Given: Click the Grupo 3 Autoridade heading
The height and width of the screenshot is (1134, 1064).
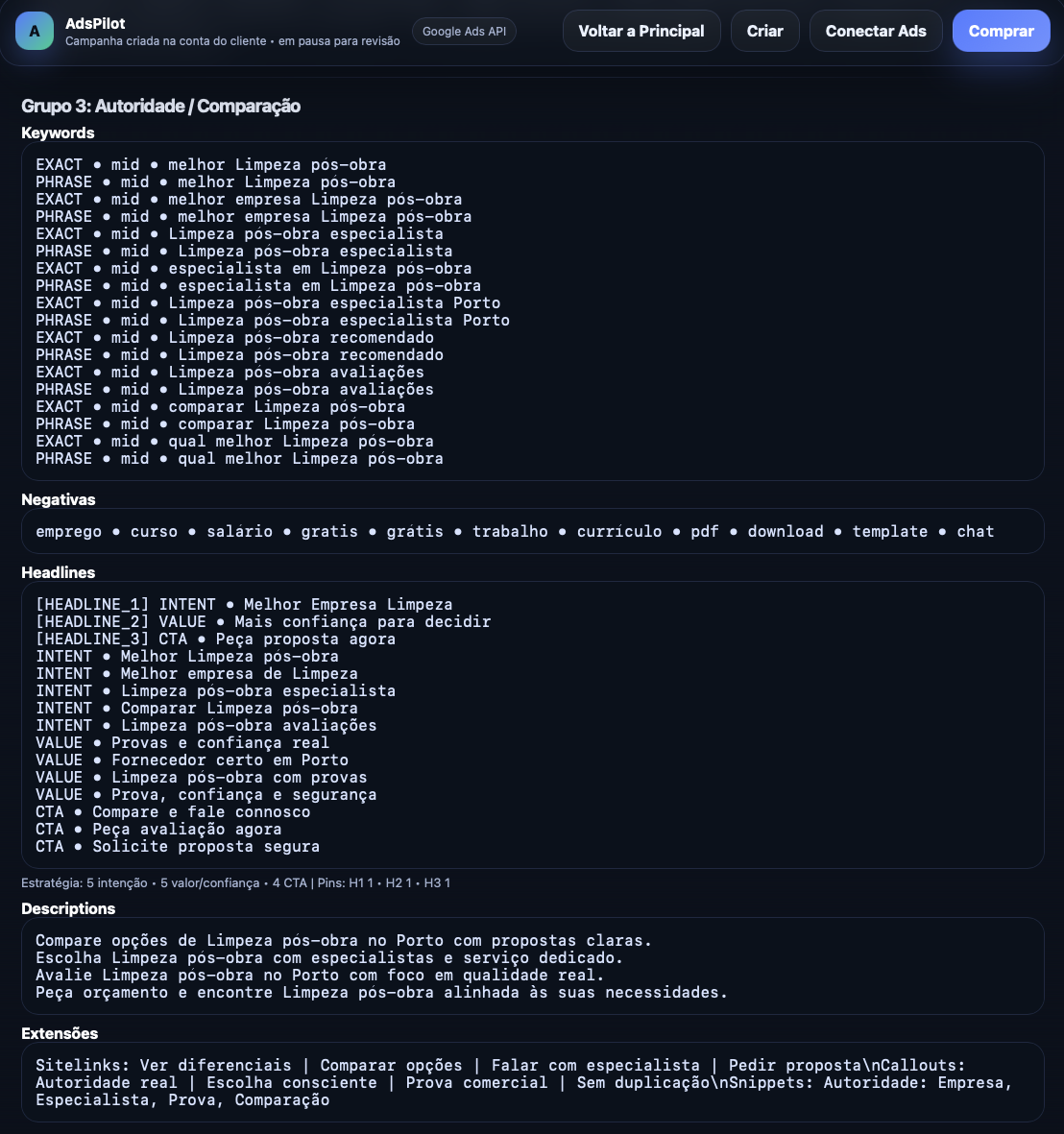Looking at the screenshot, I should tap(160, 107).
